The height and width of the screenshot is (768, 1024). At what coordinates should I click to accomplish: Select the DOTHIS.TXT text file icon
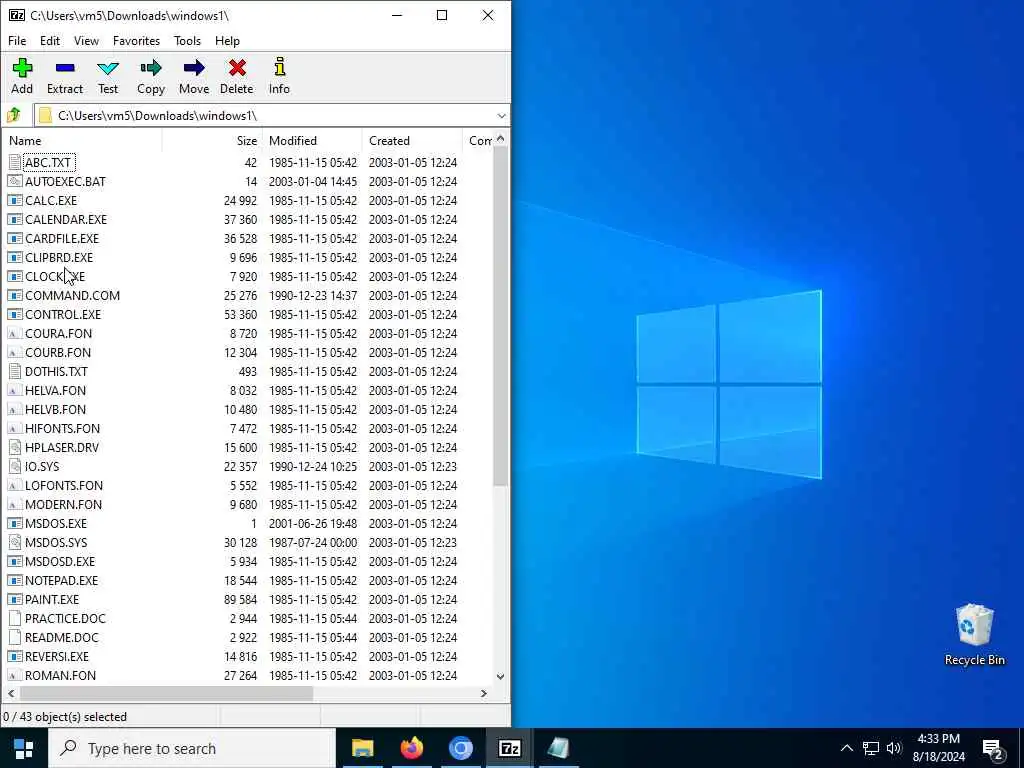[x=15, y=372]
